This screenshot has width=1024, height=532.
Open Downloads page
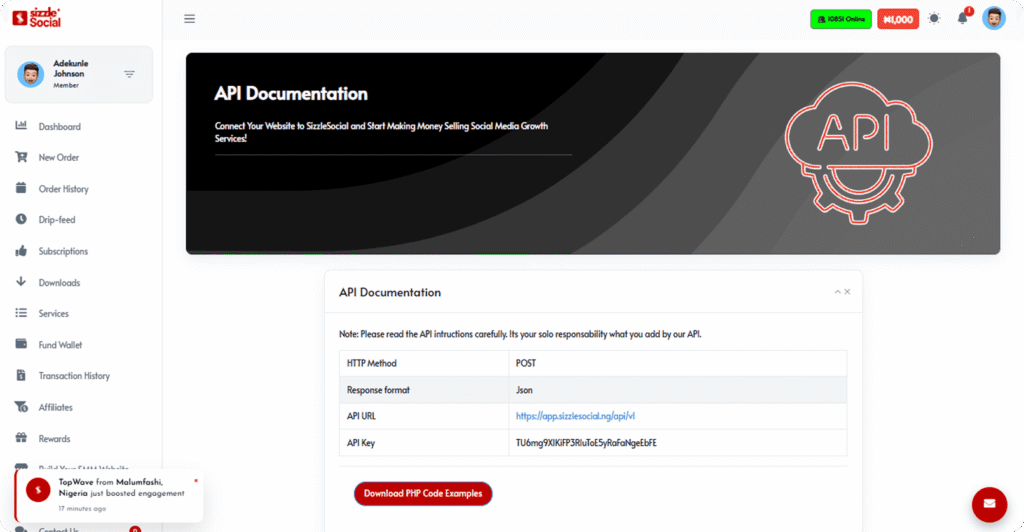[x=59, y=283]
